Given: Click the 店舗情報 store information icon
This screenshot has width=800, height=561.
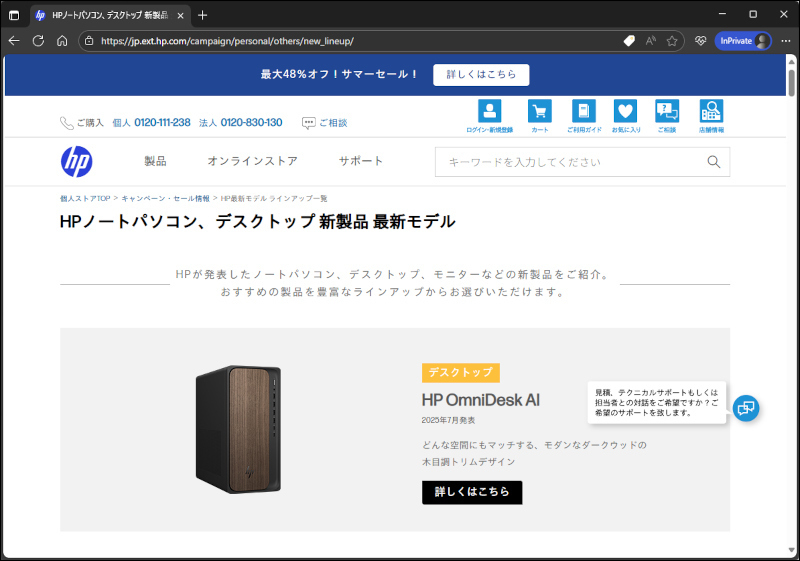Looking at the screenshot, I should (x=711, y=111).
